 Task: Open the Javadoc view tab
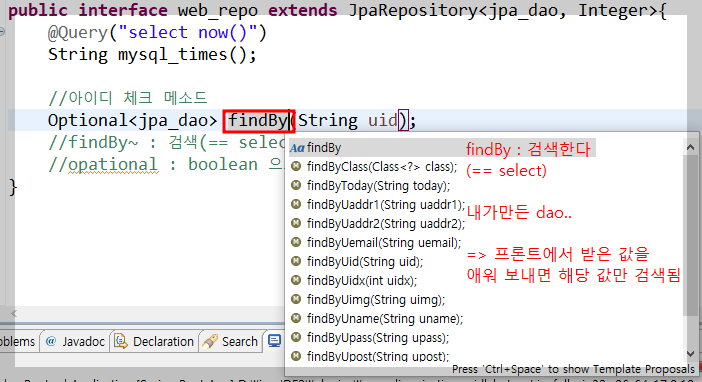coord(75,342)
